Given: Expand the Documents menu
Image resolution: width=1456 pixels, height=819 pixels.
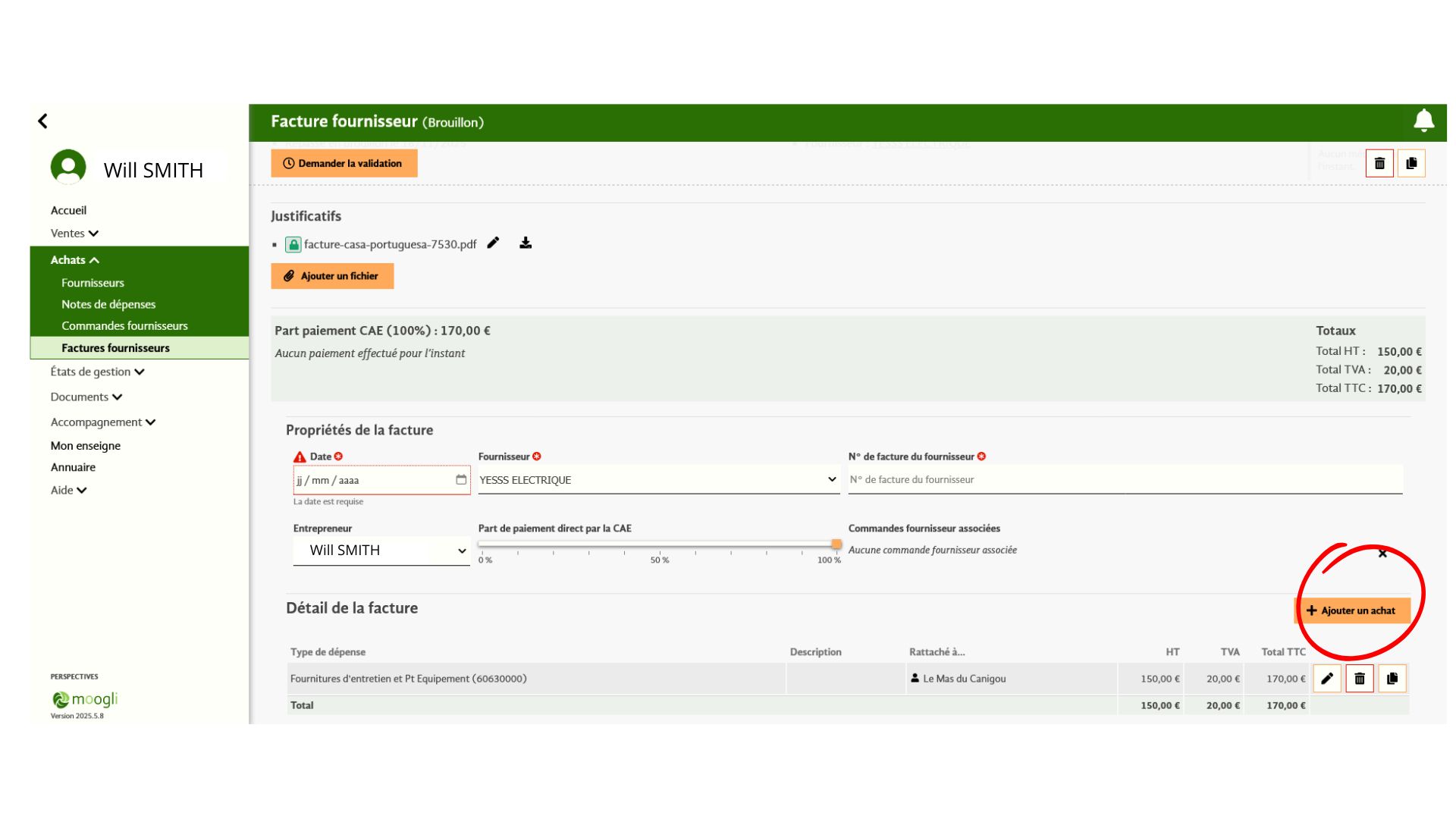Looking at the screenshot, I should tap(86, 397).
